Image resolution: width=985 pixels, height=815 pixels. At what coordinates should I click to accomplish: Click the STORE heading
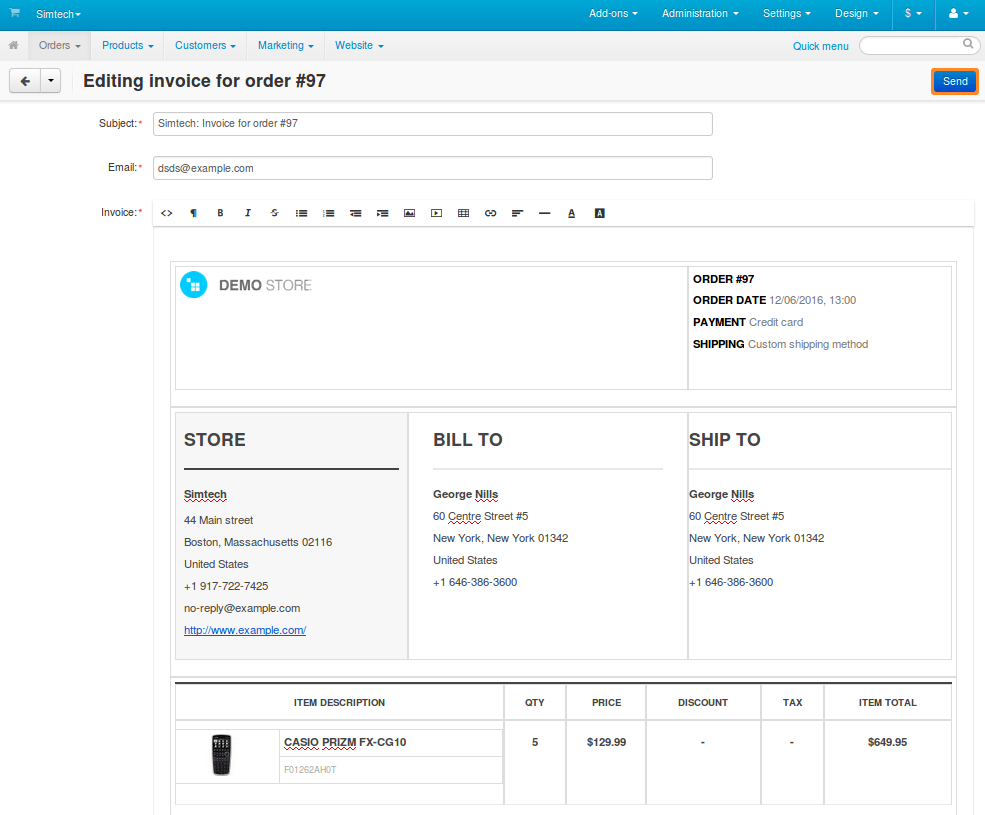click(215, 440)
